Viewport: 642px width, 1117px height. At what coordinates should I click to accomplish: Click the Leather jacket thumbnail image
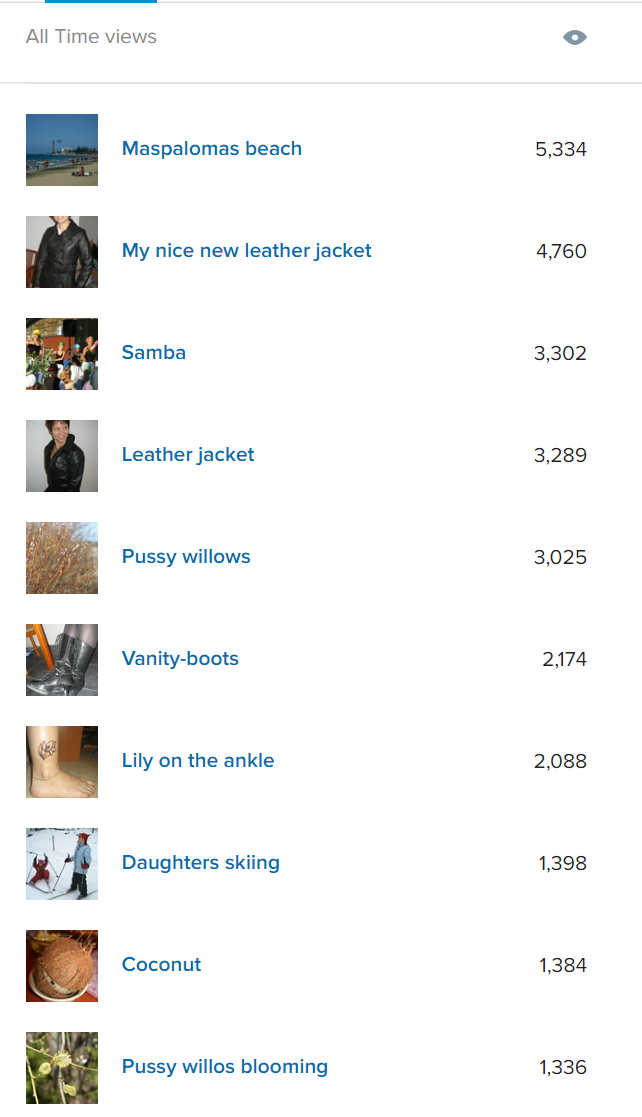(x=62, y=456)
